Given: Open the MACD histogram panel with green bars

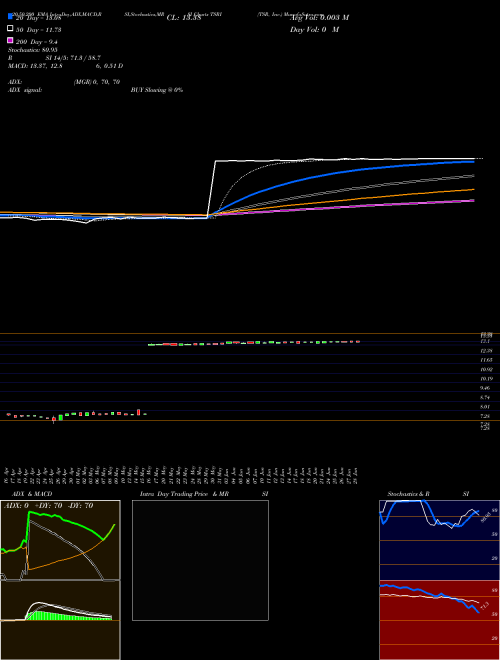Looking at the screenshot, I should point(60,620).
